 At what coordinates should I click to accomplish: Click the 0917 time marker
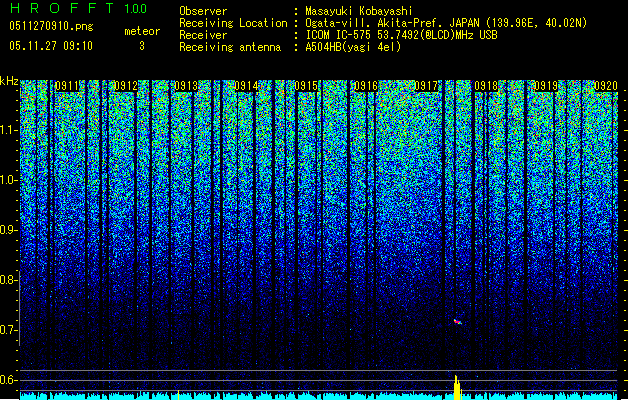426,86
